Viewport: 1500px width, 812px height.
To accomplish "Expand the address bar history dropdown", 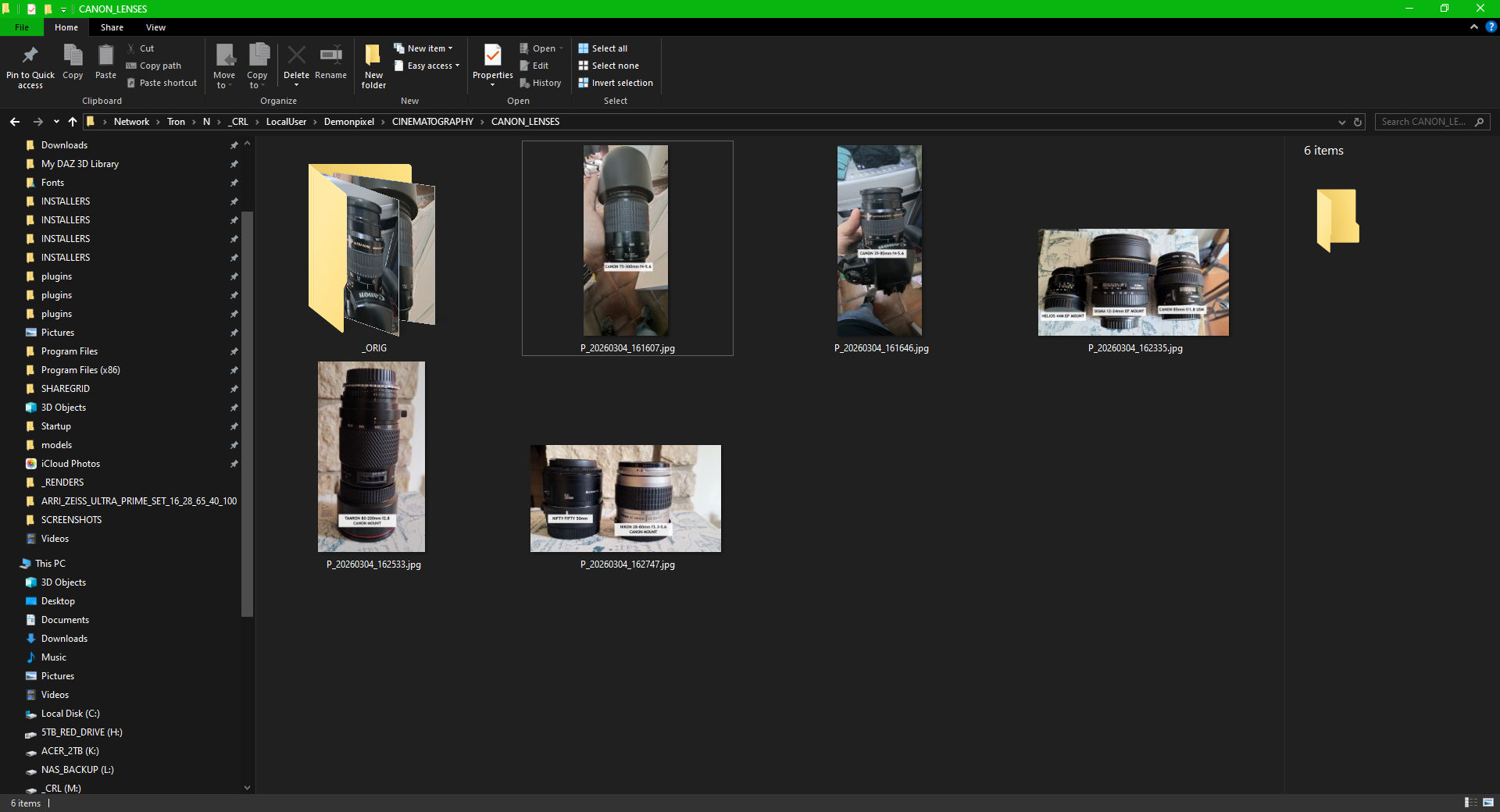I will (1341, 122).
